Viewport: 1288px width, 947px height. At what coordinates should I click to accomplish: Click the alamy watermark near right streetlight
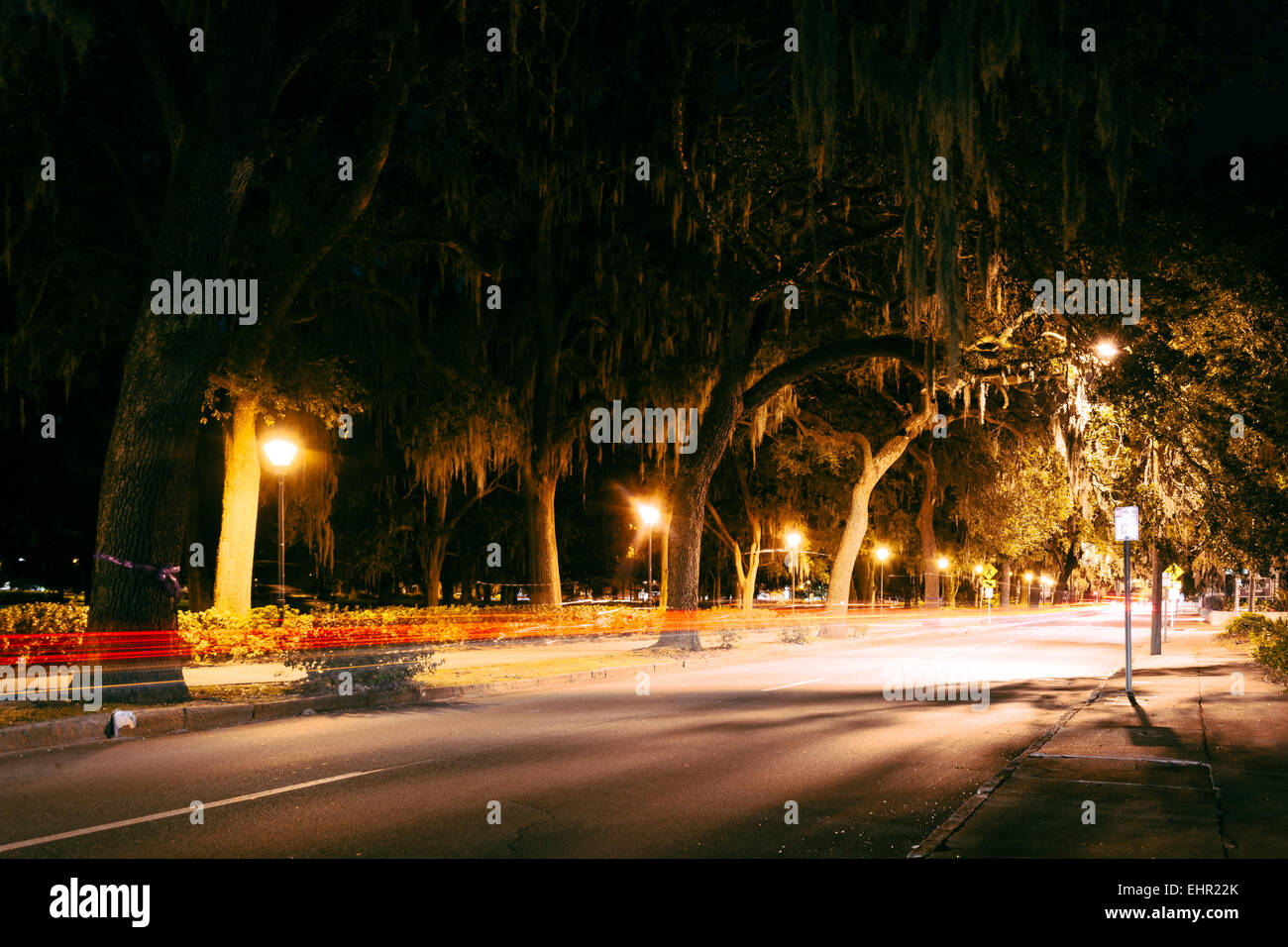1086,298
